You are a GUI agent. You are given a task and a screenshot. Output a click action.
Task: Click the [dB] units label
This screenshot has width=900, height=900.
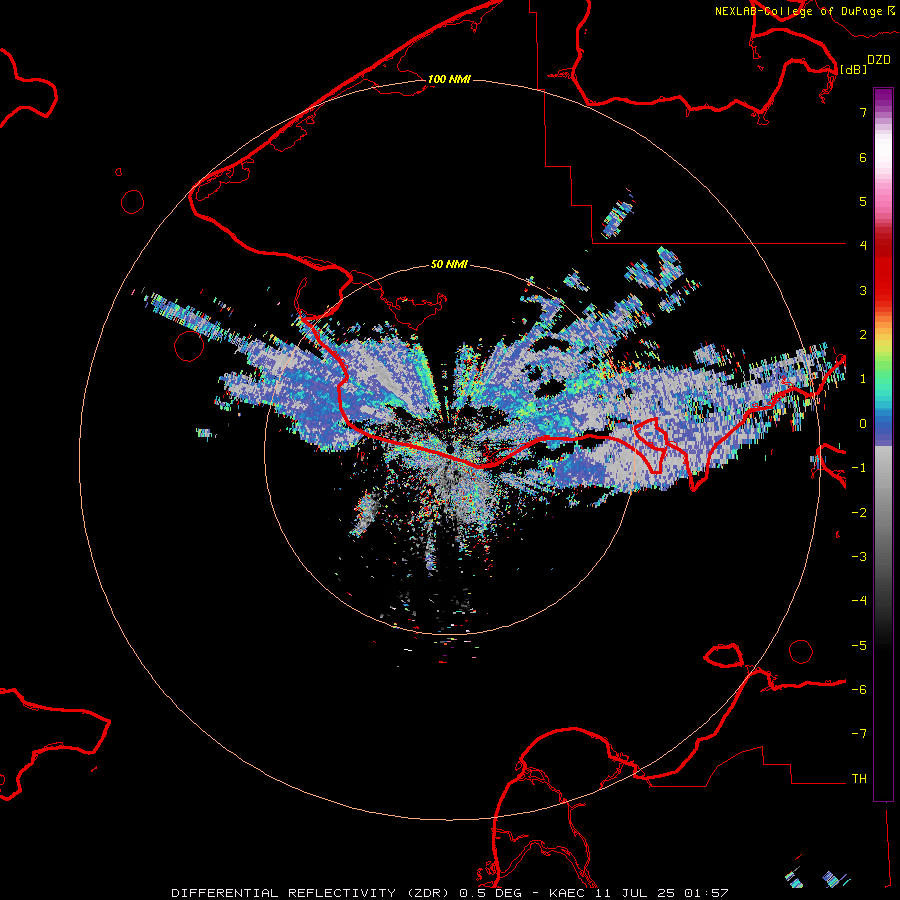853,69
